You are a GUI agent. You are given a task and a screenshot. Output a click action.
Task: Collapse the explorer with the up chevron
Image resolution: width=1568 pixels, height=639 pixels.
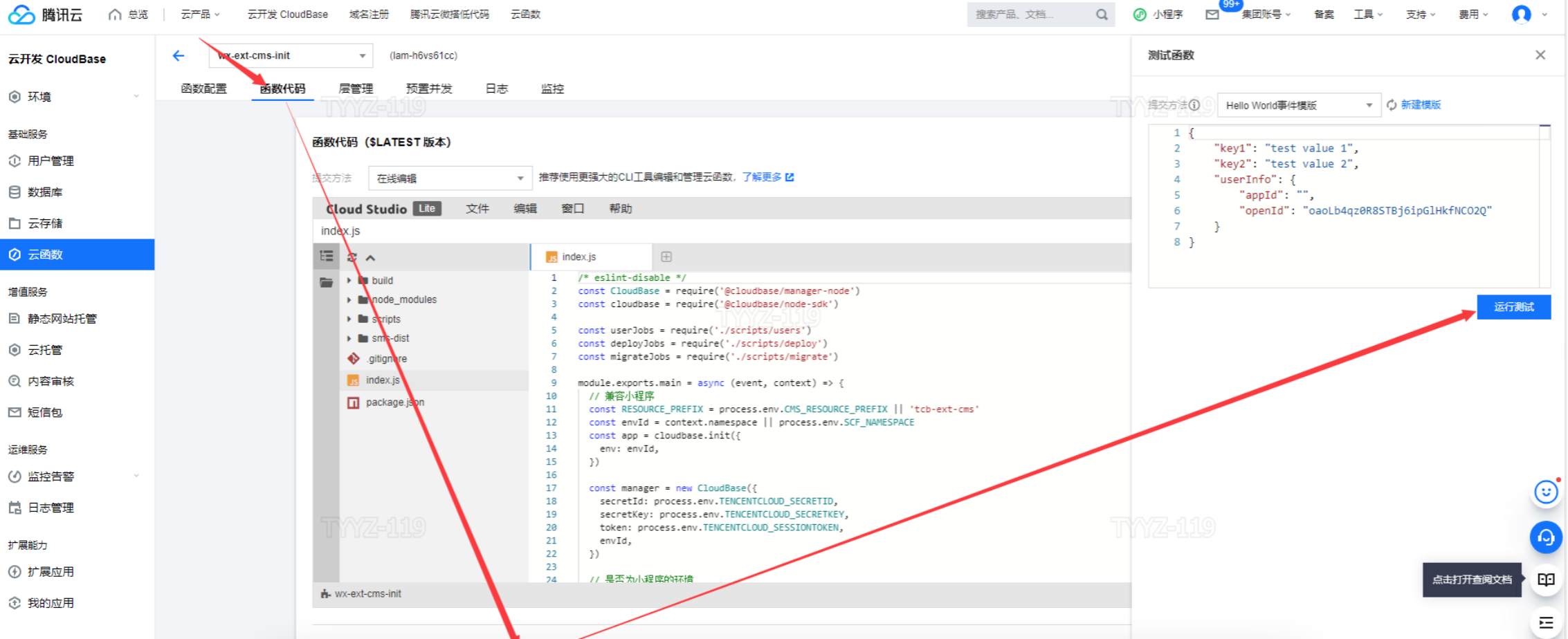[371, 257]
